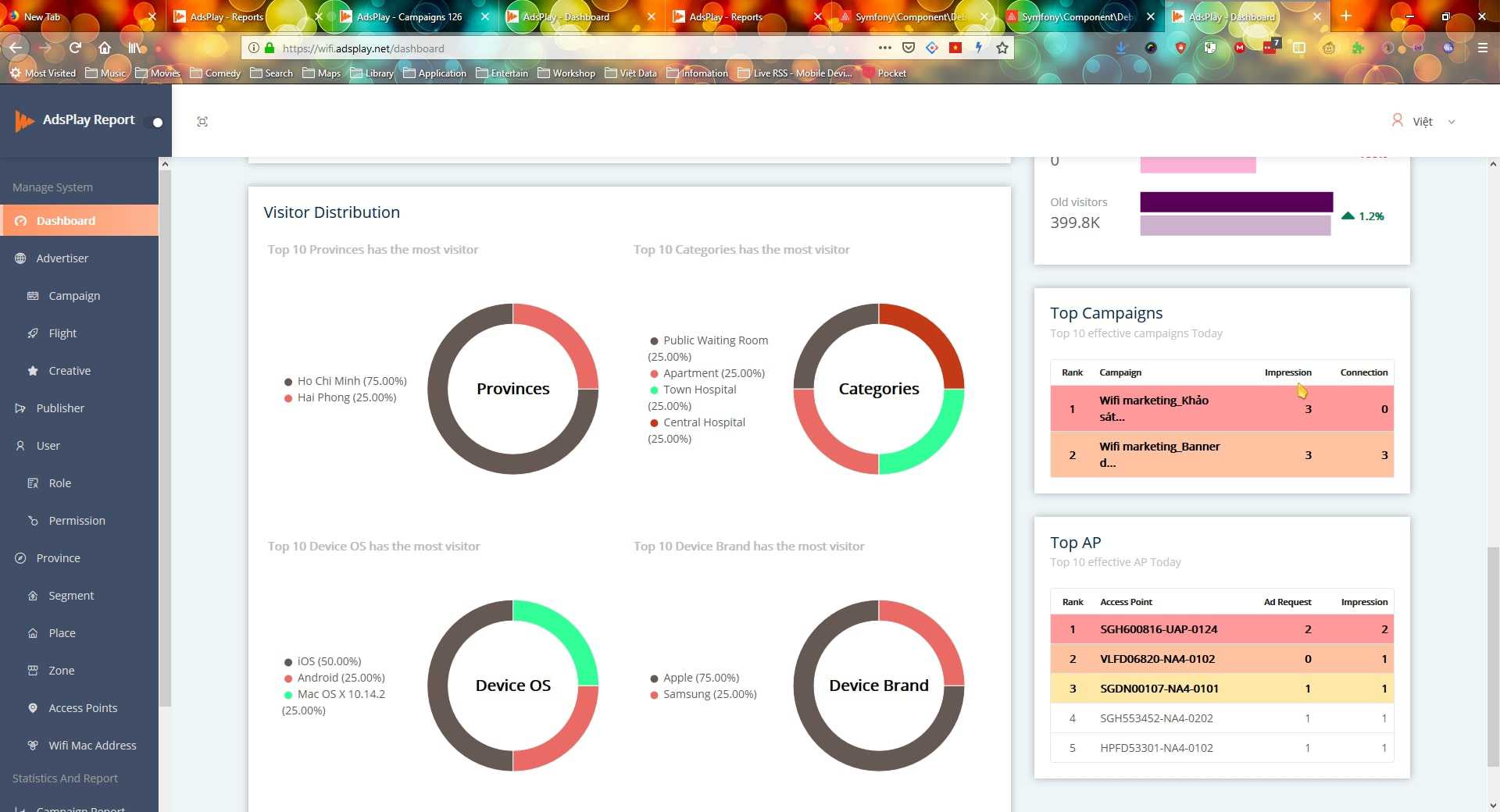Image resolution: width=1500 pixels, height=812 pixels.
Task: Expand the Publisher sidebar section
Action: pyautogui.click(x=60, y=408)
